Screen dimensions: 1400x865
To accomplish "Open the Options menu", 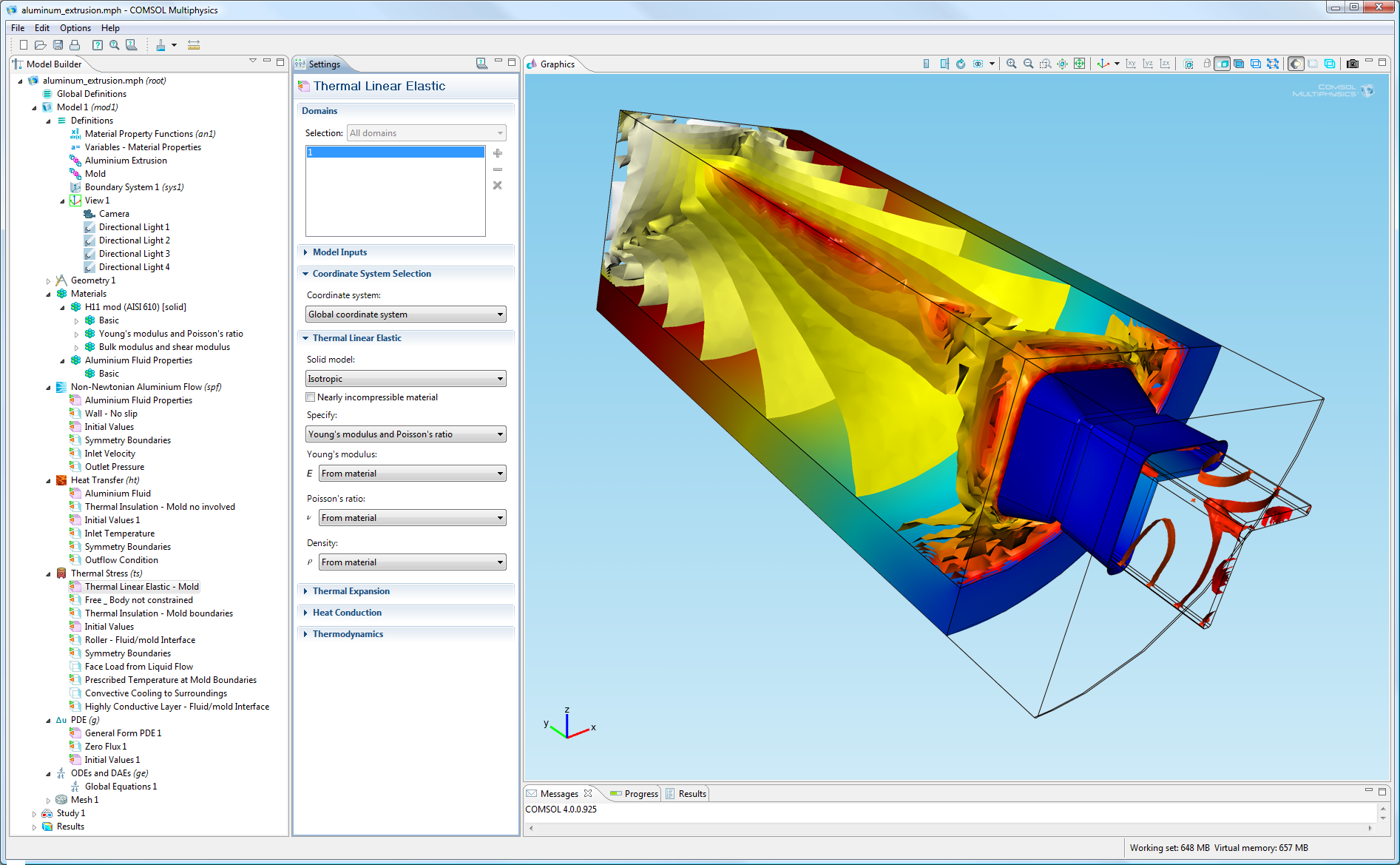I will click(75, 27).
